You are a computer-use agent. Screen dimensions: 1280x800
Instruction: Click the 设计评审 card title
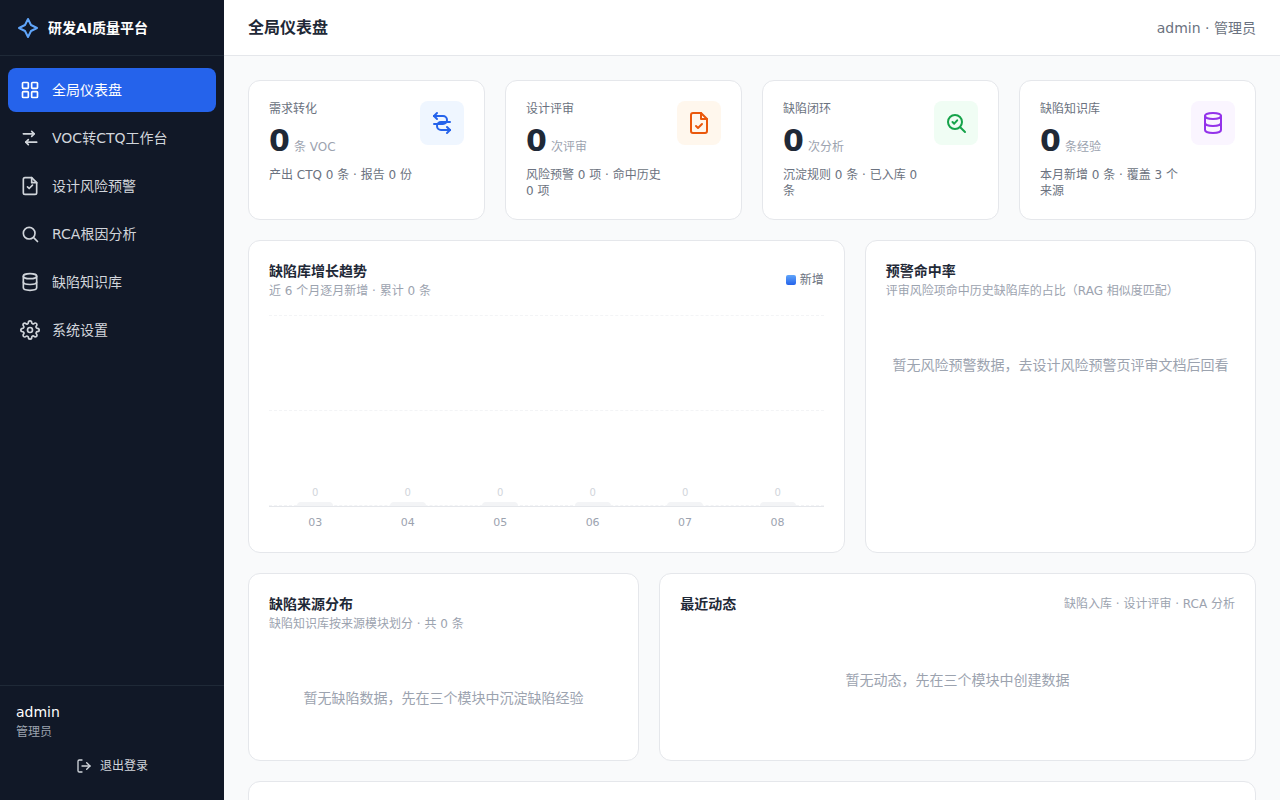click(550, 108)
